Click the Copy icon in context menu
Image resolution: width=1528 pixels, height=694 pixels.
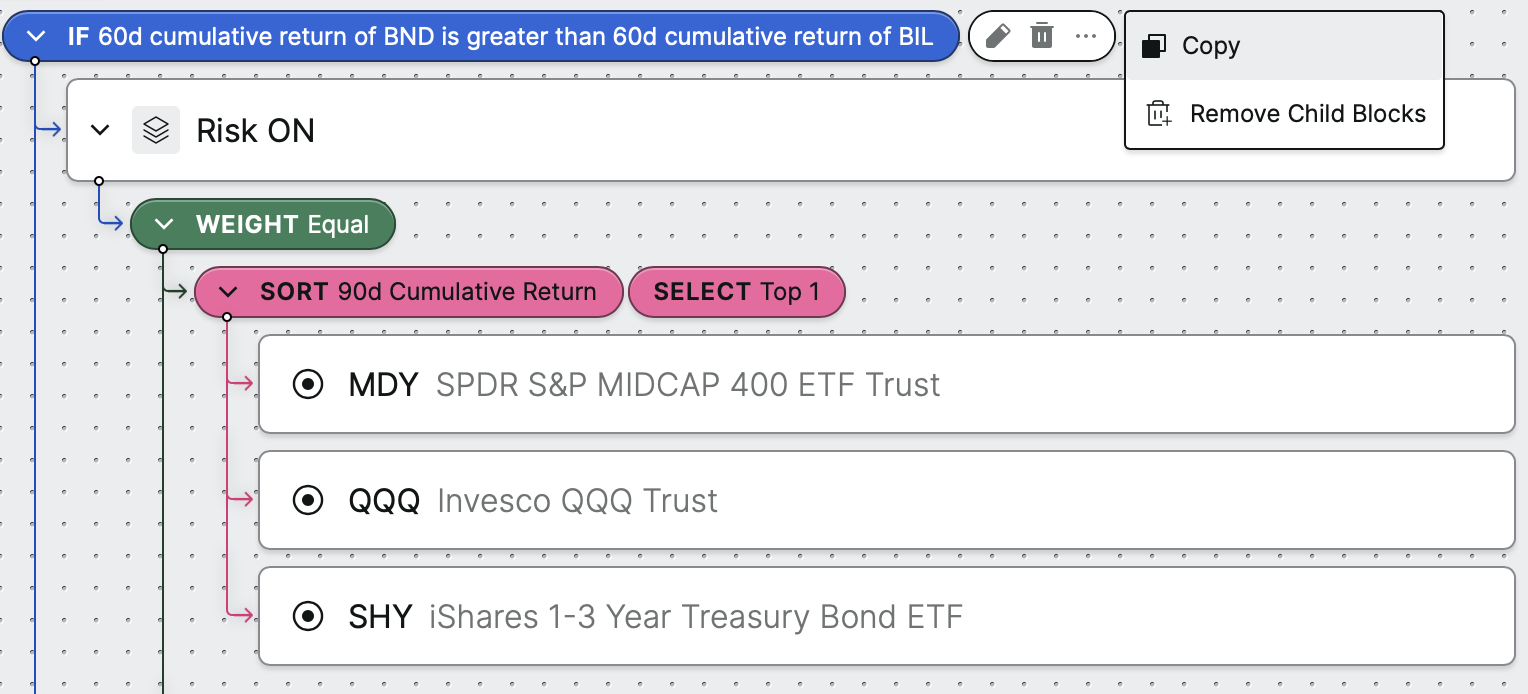[1154, 46]
